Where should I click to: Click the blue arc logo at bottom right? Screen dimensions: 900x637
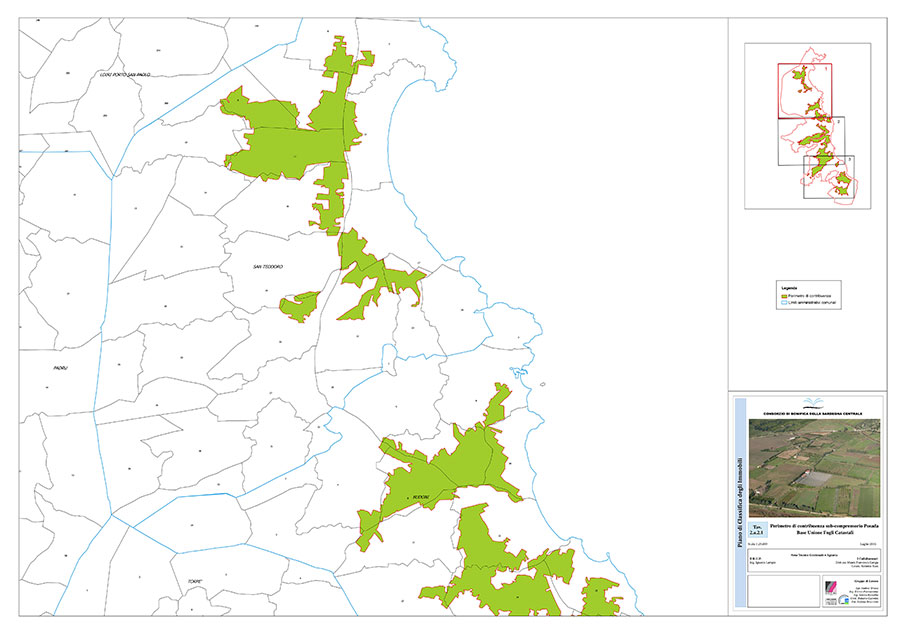844,600
